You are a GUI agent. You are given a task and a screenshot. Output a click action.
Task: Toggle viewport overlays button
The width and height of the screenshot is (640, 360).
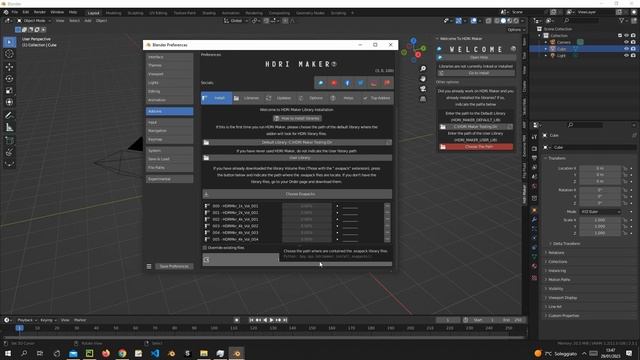coord(473,20)
